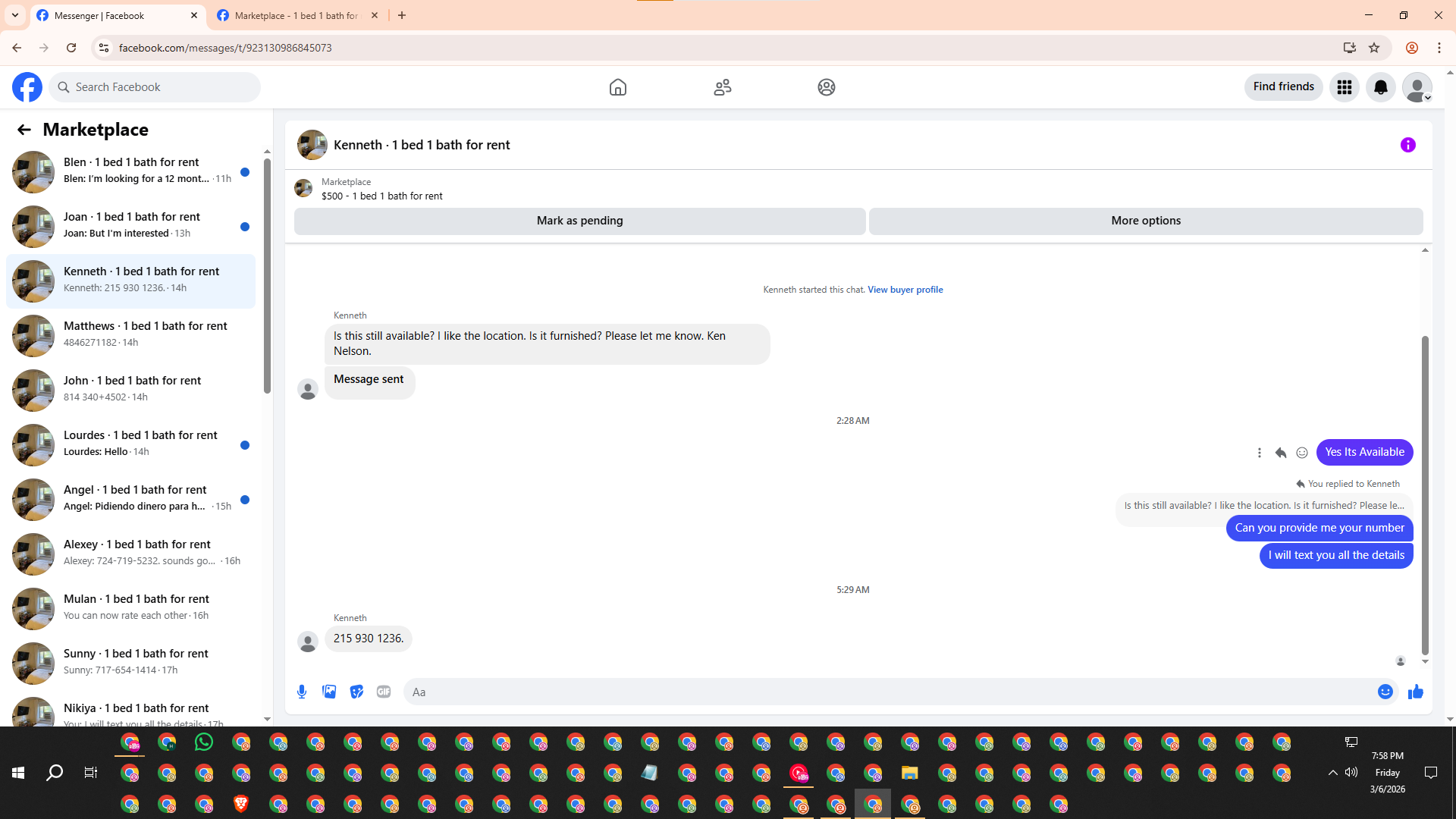1456x819 pixels.
Task: Open more options for Yes Its Available message
Action: [1260, 453]
